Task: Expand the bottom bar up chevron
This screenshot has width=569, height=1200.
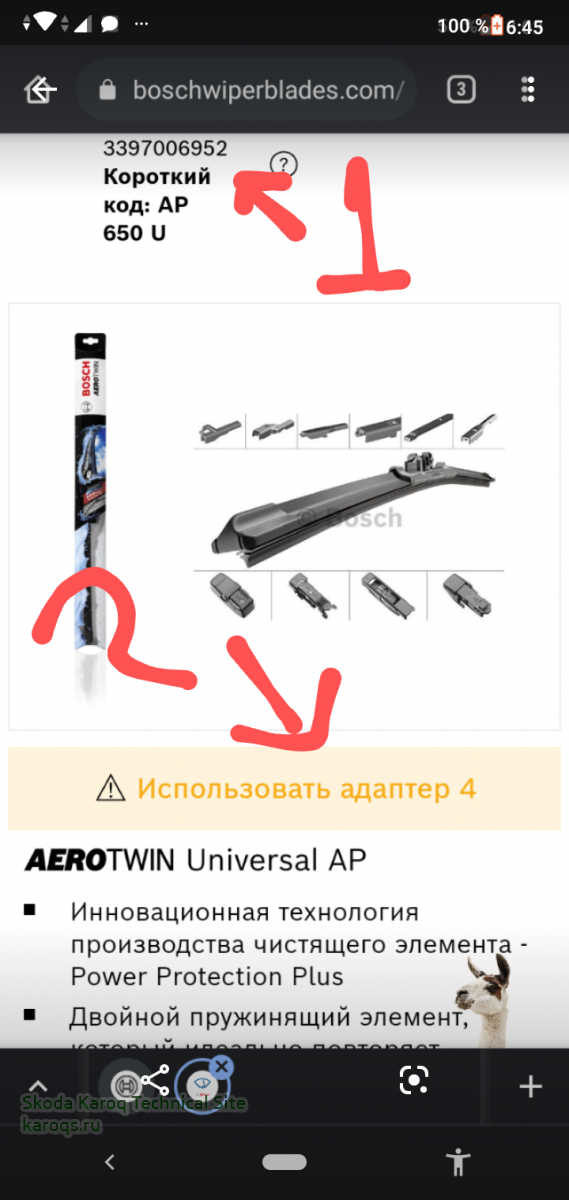Action: 38,1087
